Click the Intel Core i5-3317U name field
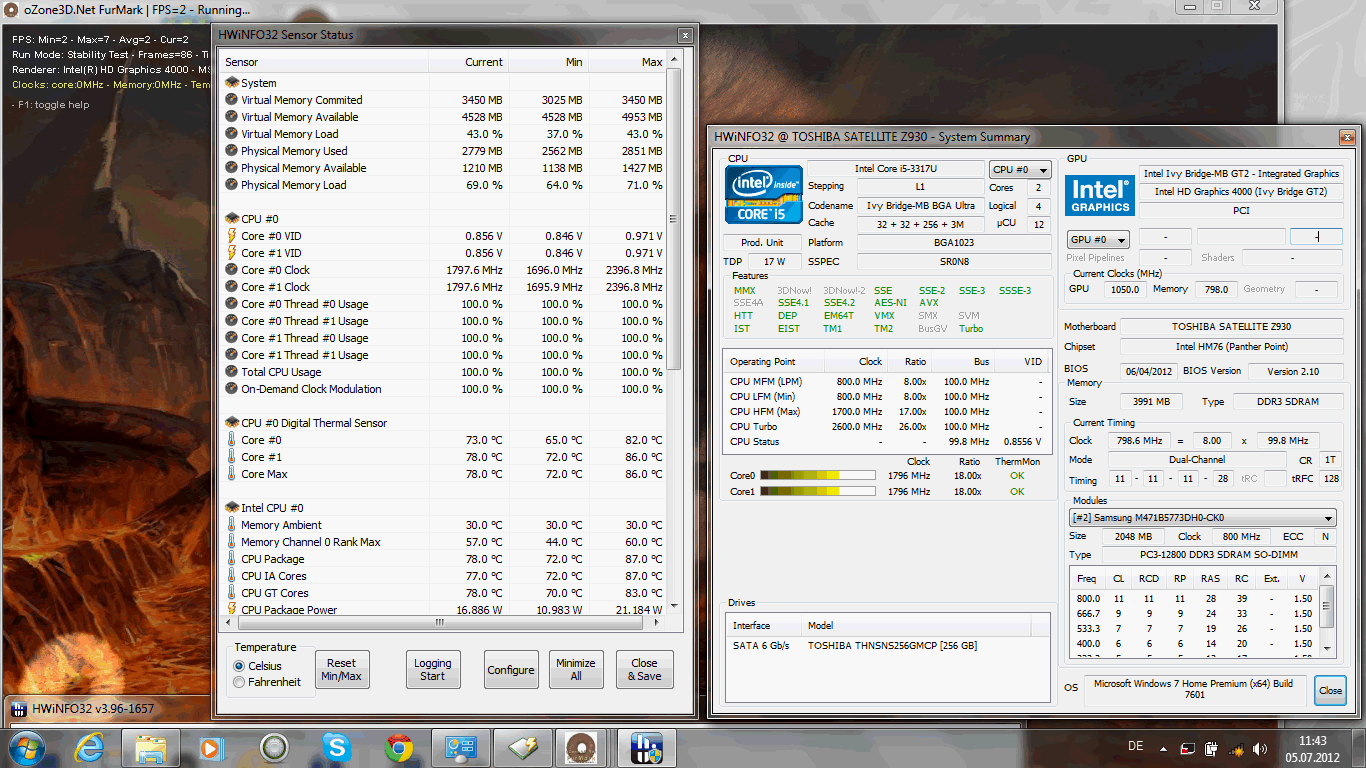This screenshot has width=1366, height=768. 895,168
